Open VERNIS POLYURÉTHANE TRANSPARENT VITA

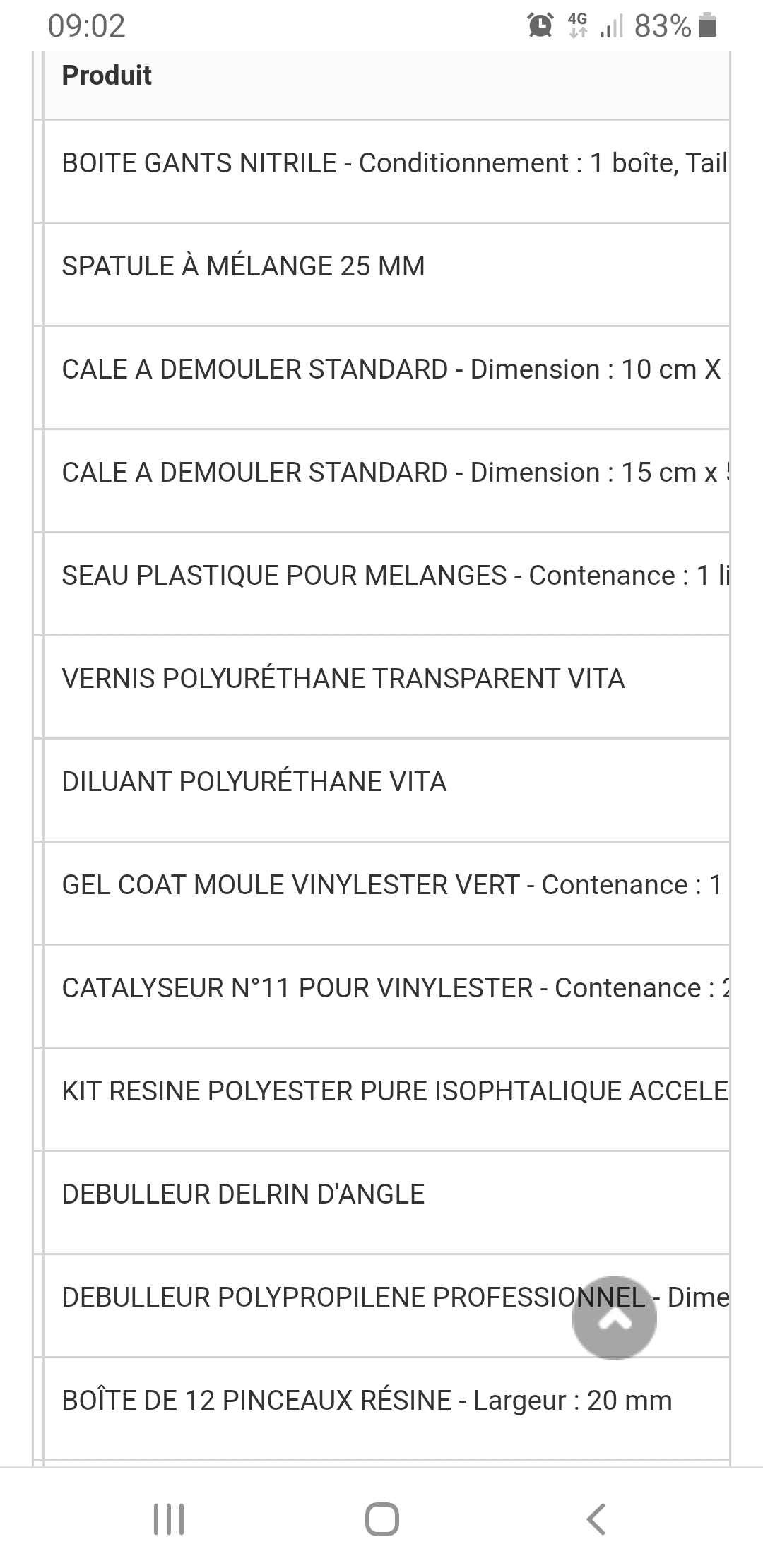(343, 679)
